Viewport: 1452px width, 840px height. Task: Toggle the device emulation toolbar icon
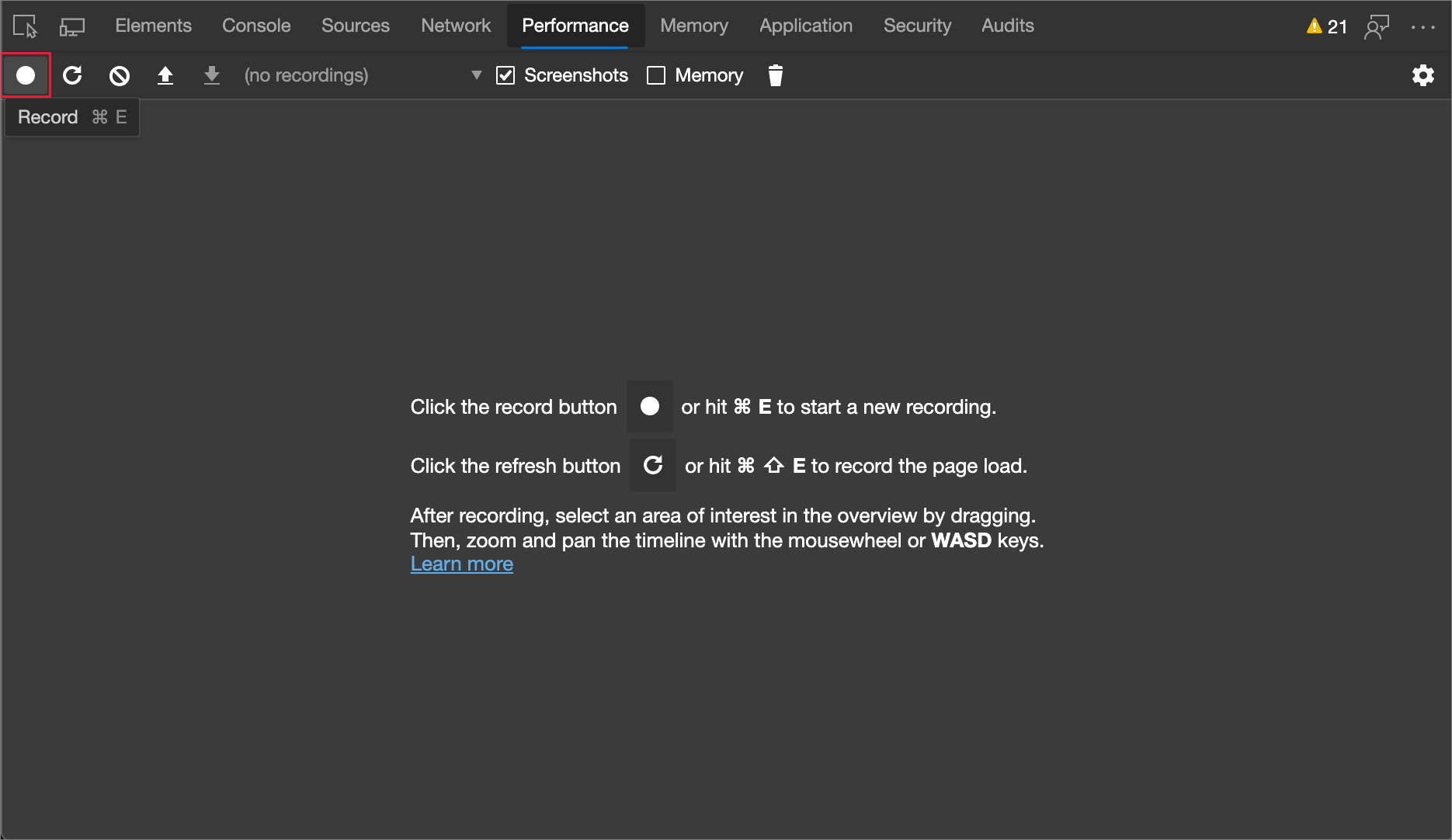tap(72, 26)
